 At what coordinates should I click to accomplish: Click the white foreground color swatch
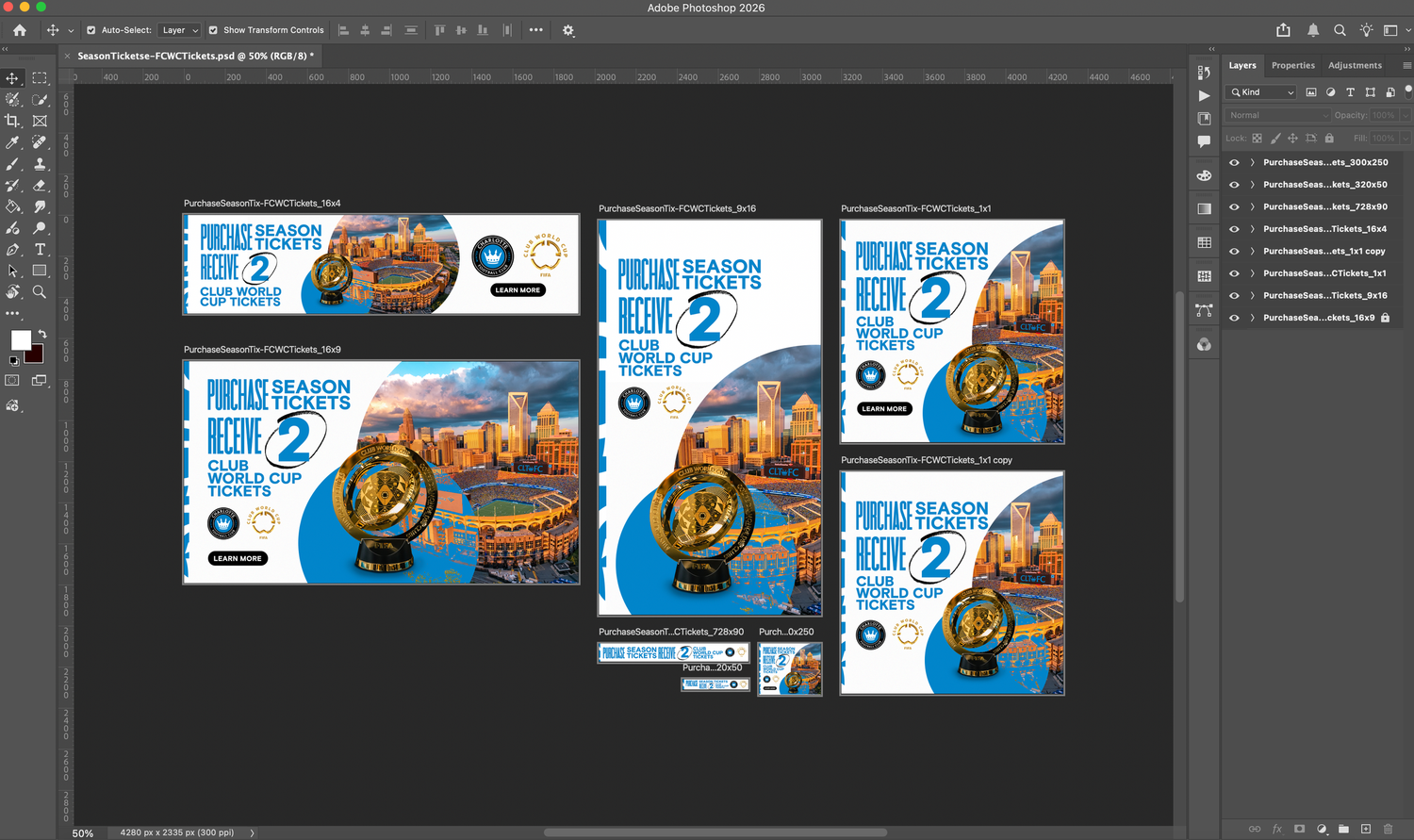point(20,339)
